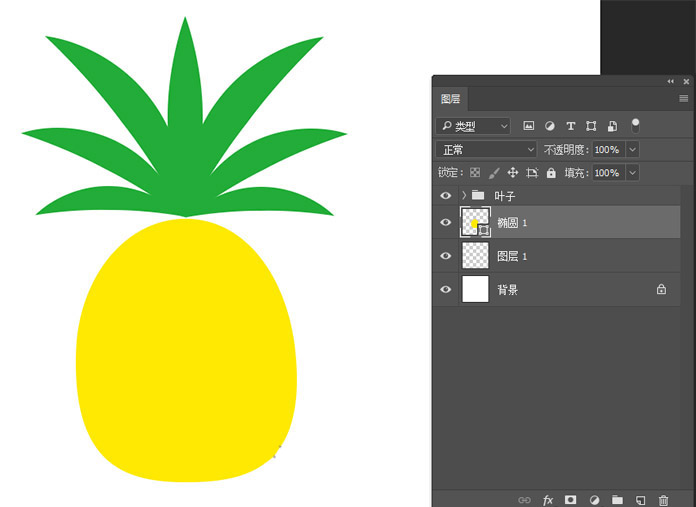696x507 pixels.
Task: Click the lock all padlock icon
Action: coord(551,172)
